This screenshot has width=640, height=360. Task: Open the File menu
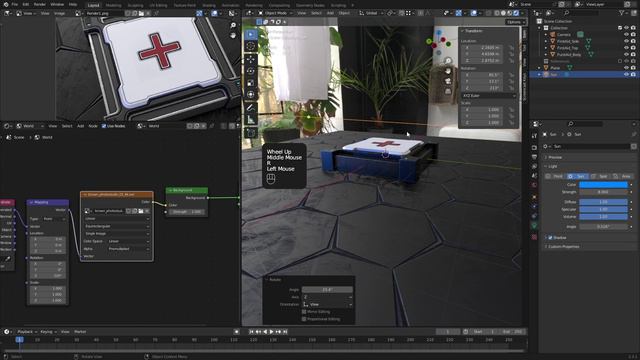tap(14, 4)
